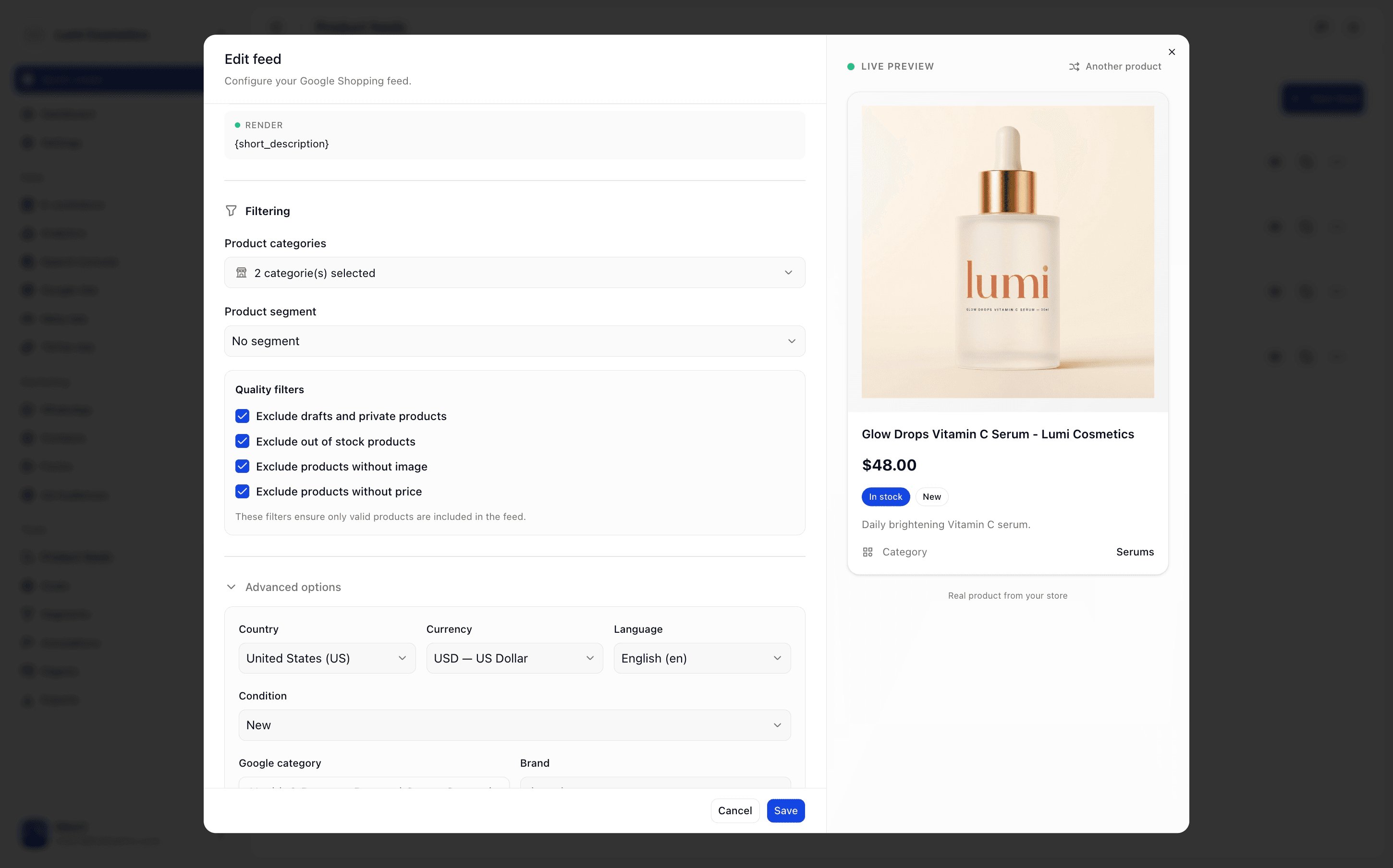Viewport: 1393px width, 868px height.
Task: Click the shuffle icon beside Another product
Action: click(x=1074, y=67)
